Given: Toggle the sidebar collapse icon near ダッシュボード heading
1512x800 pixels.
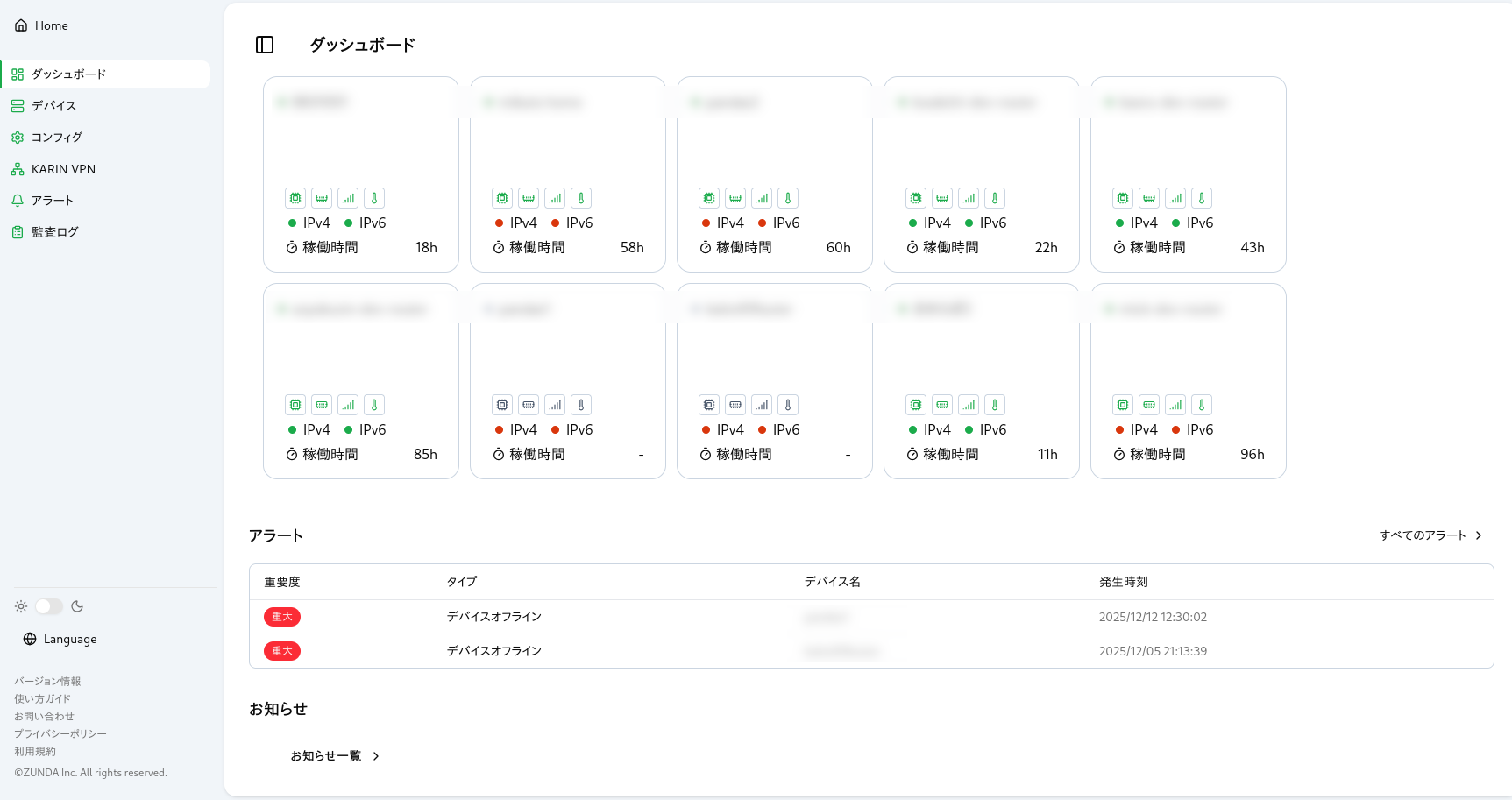Looking at the screenshot, I should (264, 45).
